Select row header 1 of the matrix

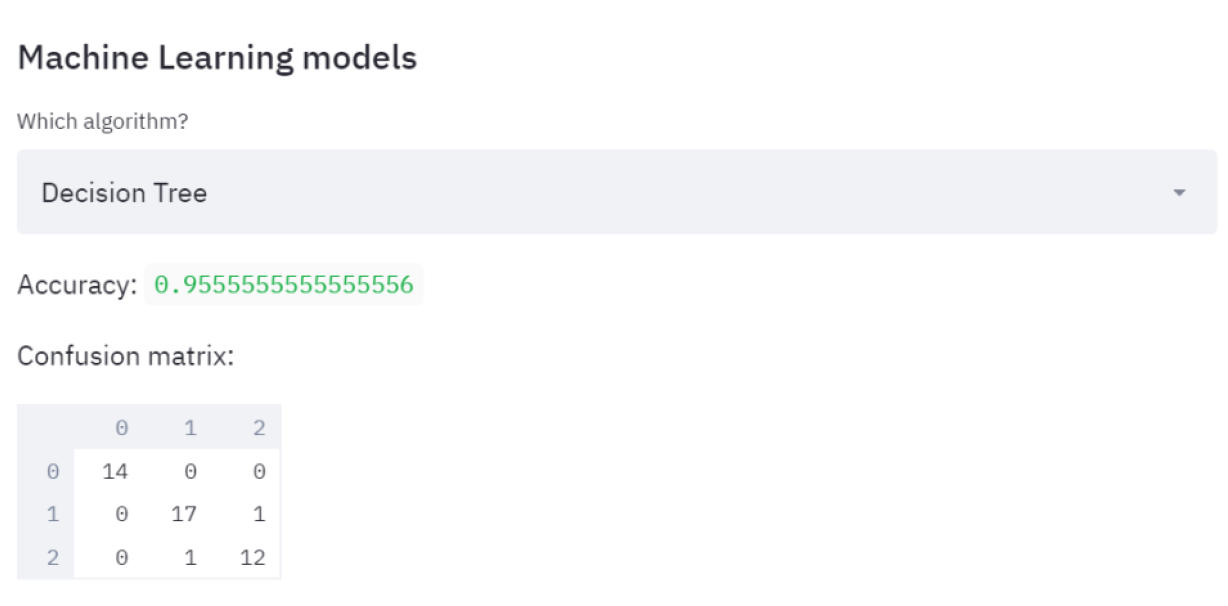[52, 514]
